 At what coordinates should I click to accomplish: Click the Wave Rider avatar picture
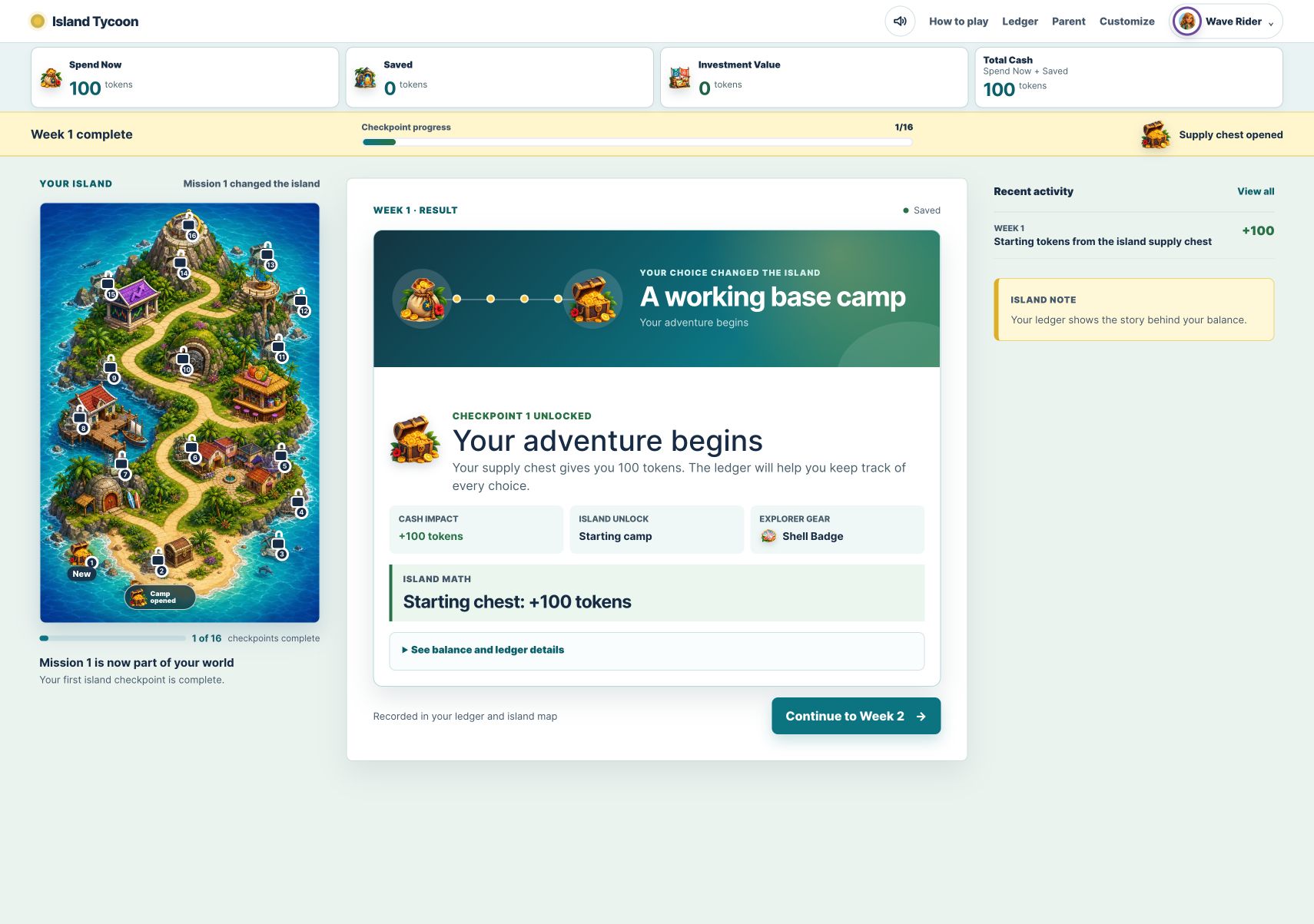(x=1187, y=22)
